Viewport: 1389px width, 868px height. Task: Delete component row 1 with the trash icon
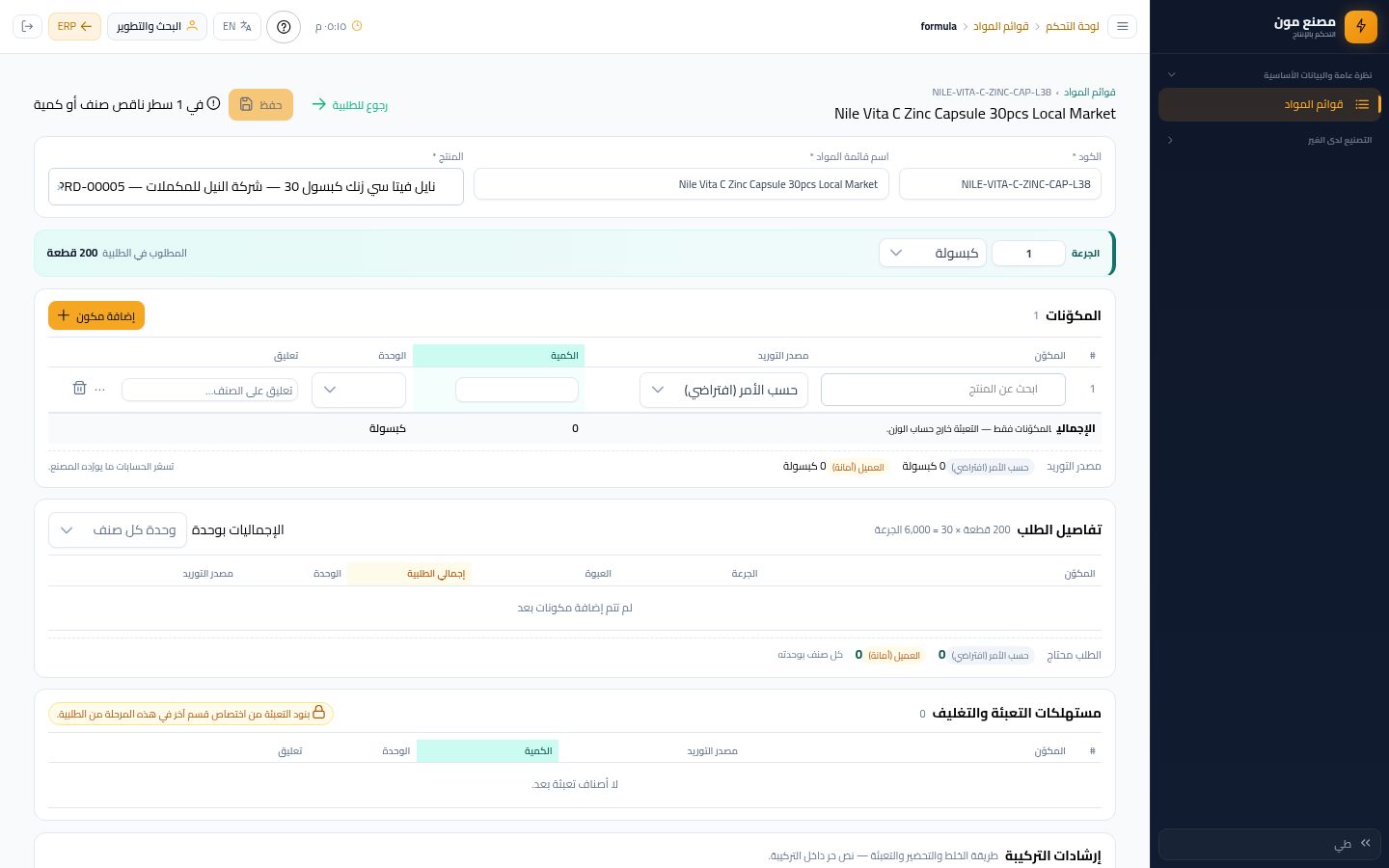pos(79,389)
